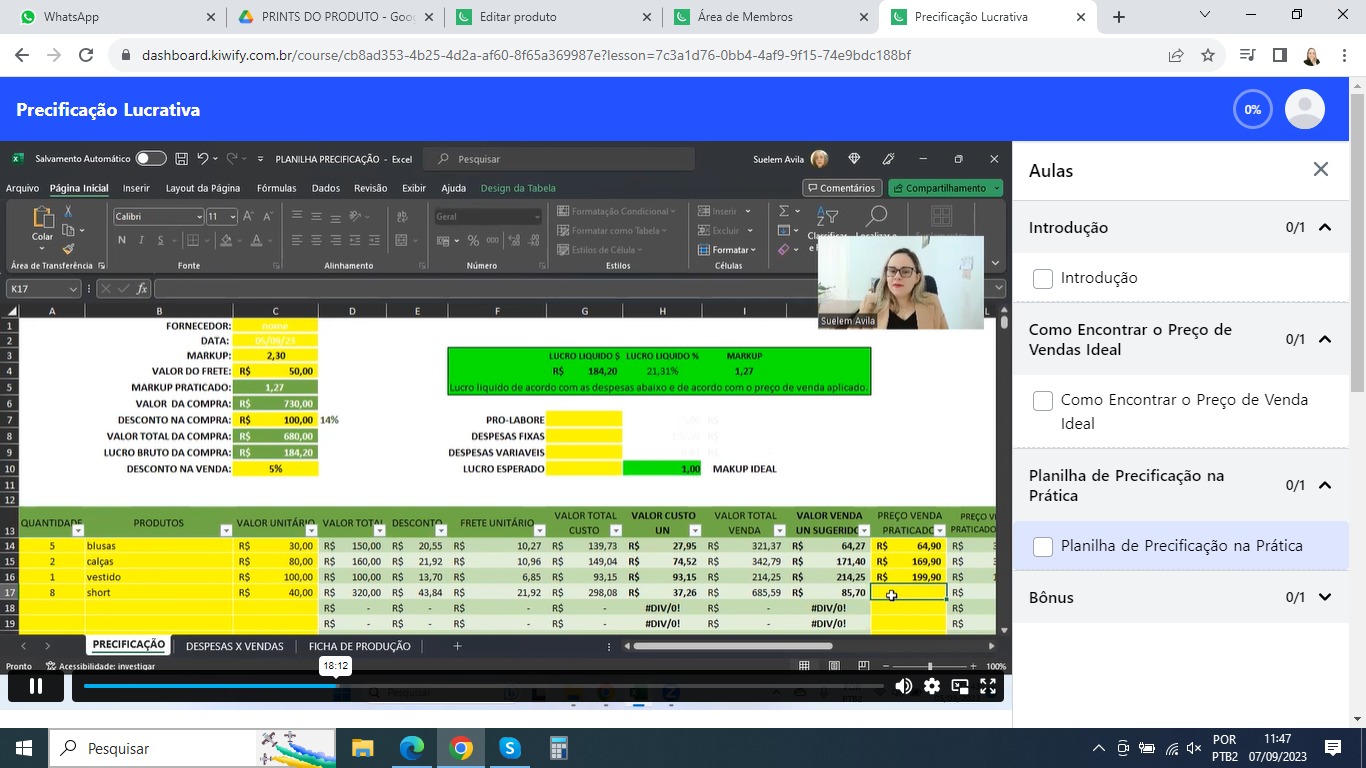Select the FICHA DE PRODUÇÃO sheet tab
Image resolution: width=1366 pixels, height=768 pixels.
tap(360, 646)
